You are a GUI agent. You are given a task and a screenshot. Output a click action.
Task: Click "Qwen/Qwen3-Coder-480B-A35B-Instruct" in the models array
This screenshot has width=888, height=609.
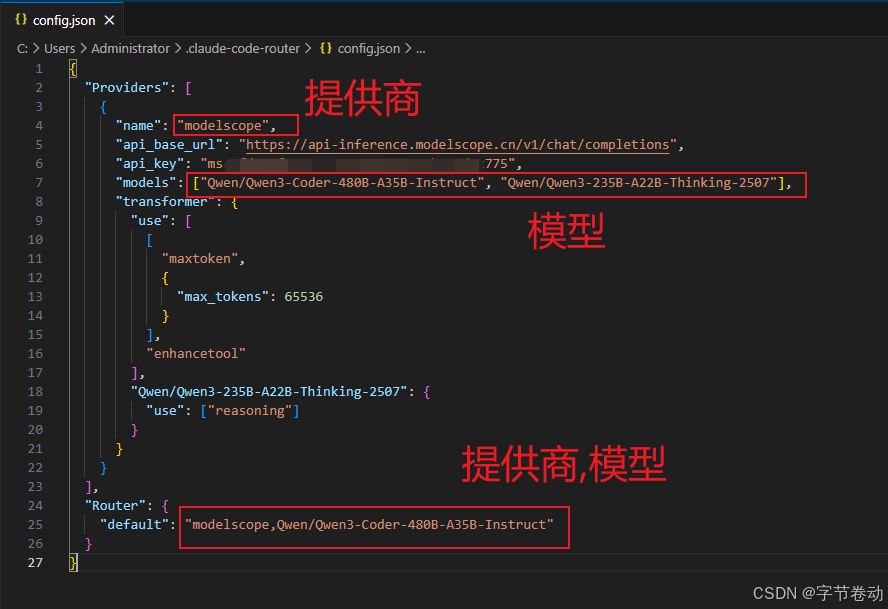pos(343,182)
